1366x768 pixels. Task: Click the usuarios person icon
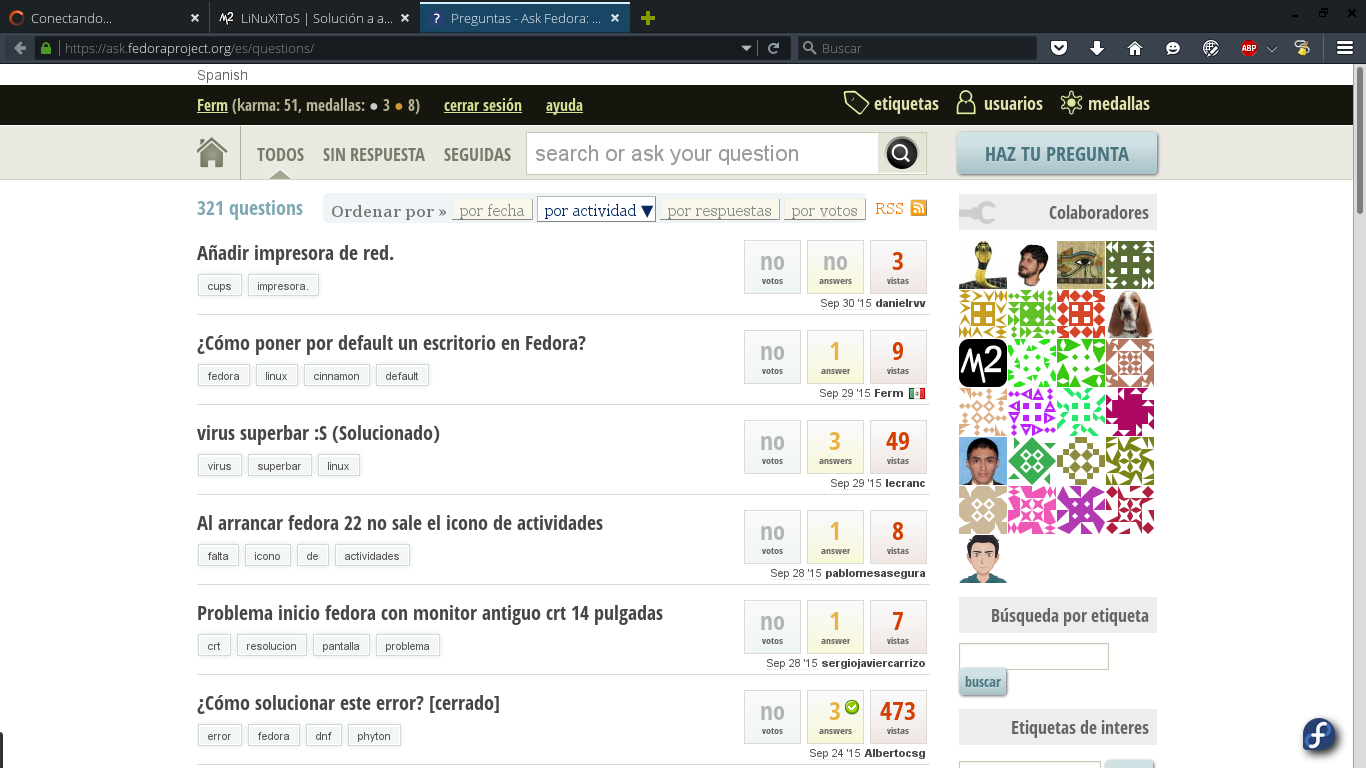pyautogui.click(x=966, y=103)
